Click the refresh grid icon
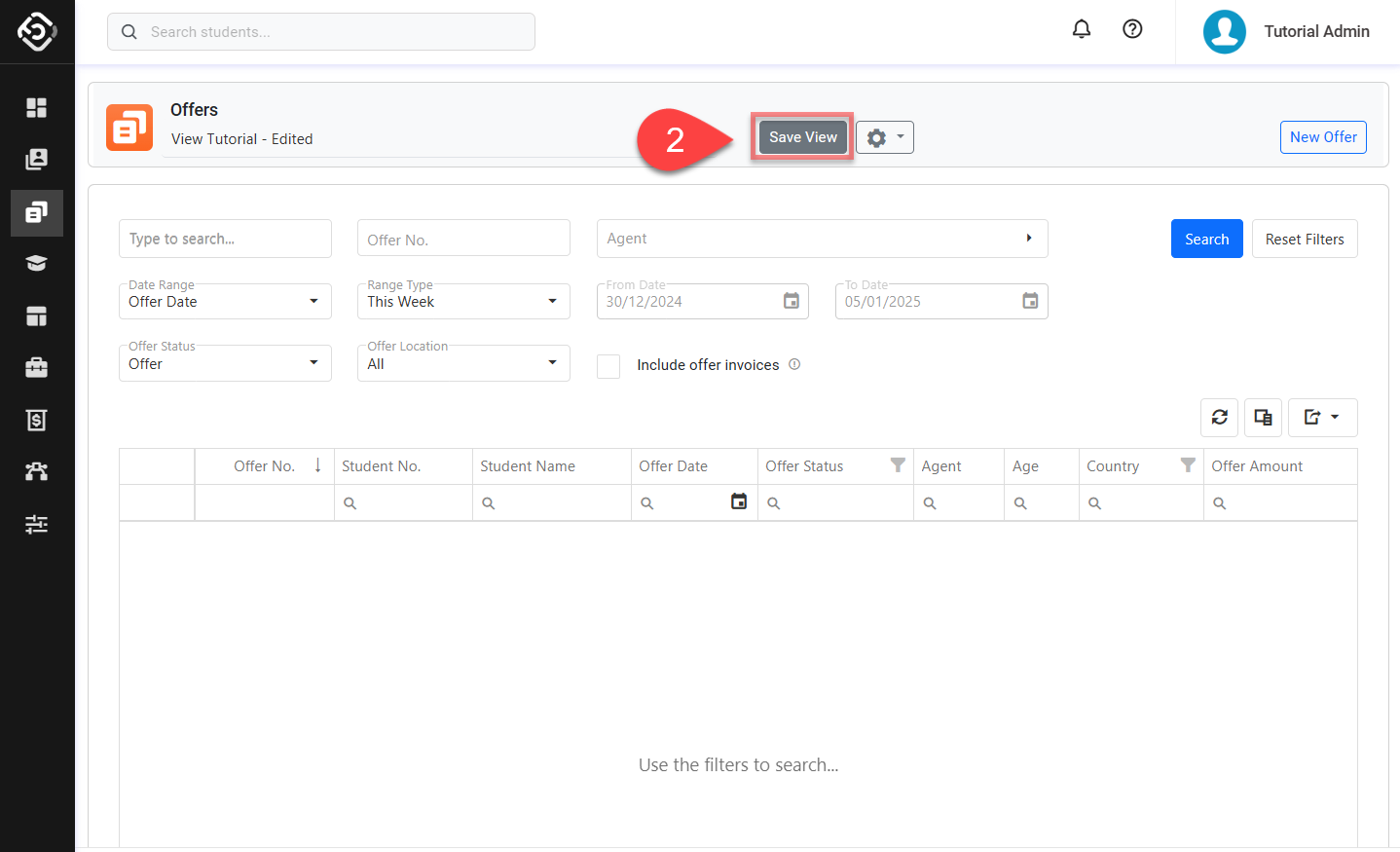Screen dimensions: 1400x852 tap(1219, 418)
